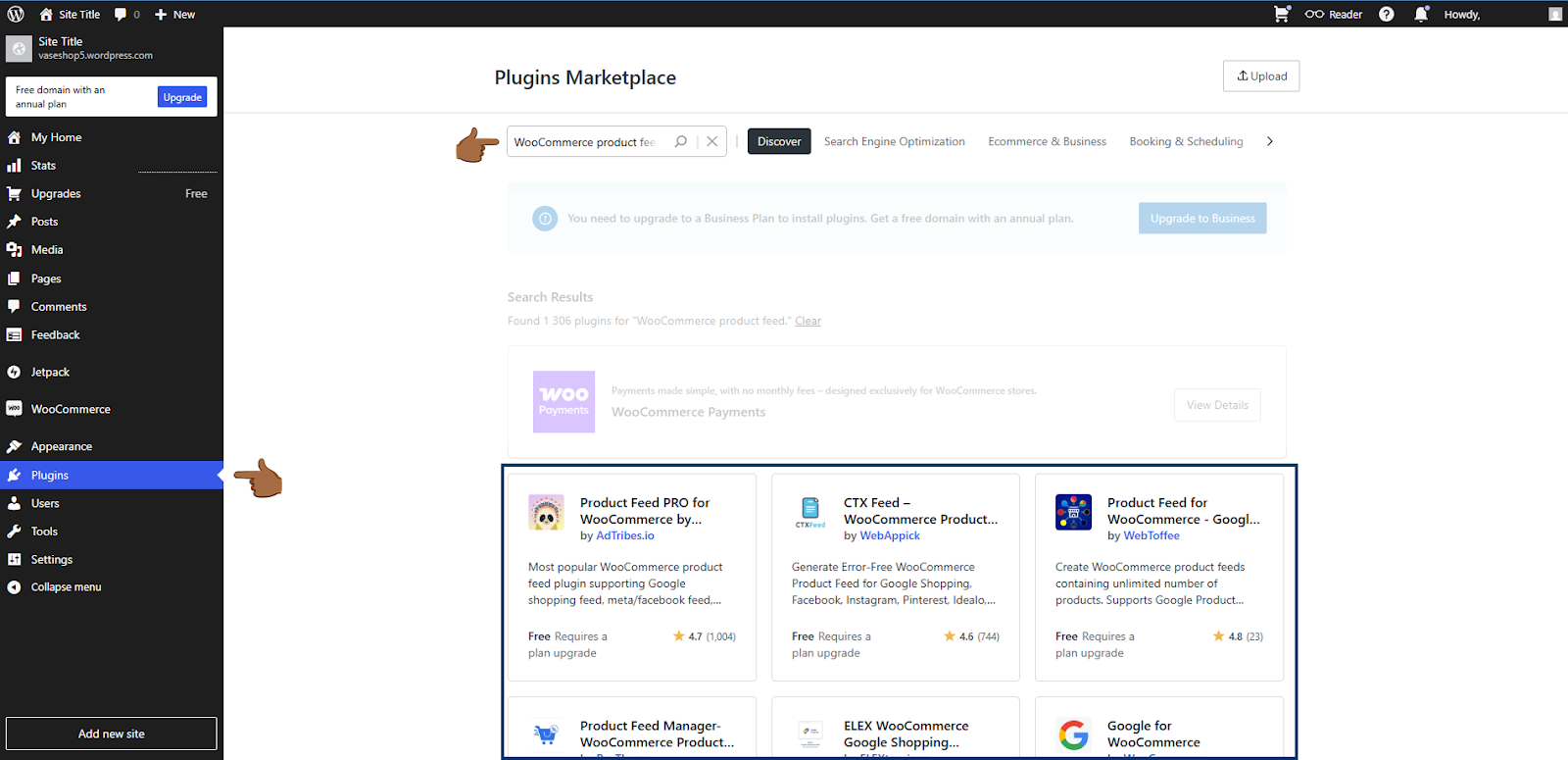Select Ecommerce & Business category
1568x760 pixels.
[x=1047, y=141]
